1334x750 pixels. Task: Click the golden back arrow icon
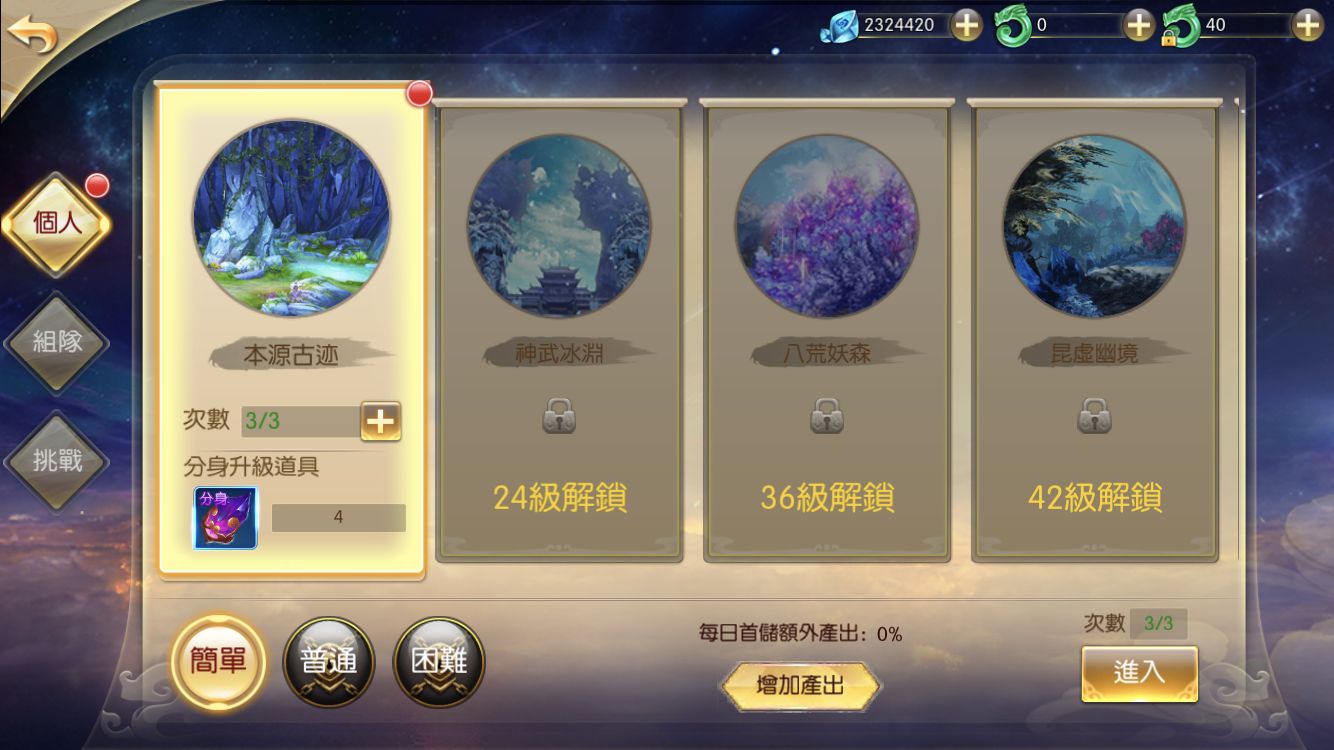click(32, 35)
